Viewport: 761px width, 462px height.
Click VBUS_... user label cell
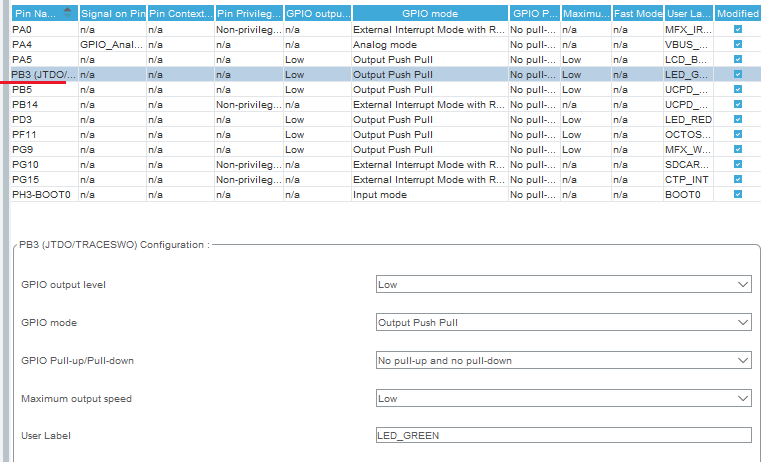click(x=689, y=45)
